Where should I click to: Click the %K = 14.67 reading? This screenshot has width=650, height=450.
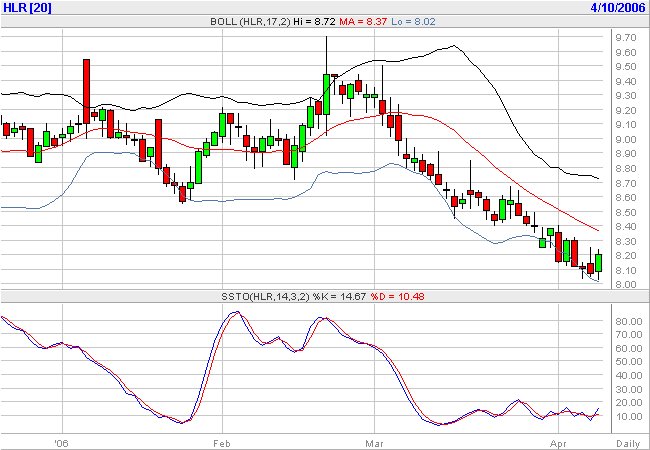339,297
